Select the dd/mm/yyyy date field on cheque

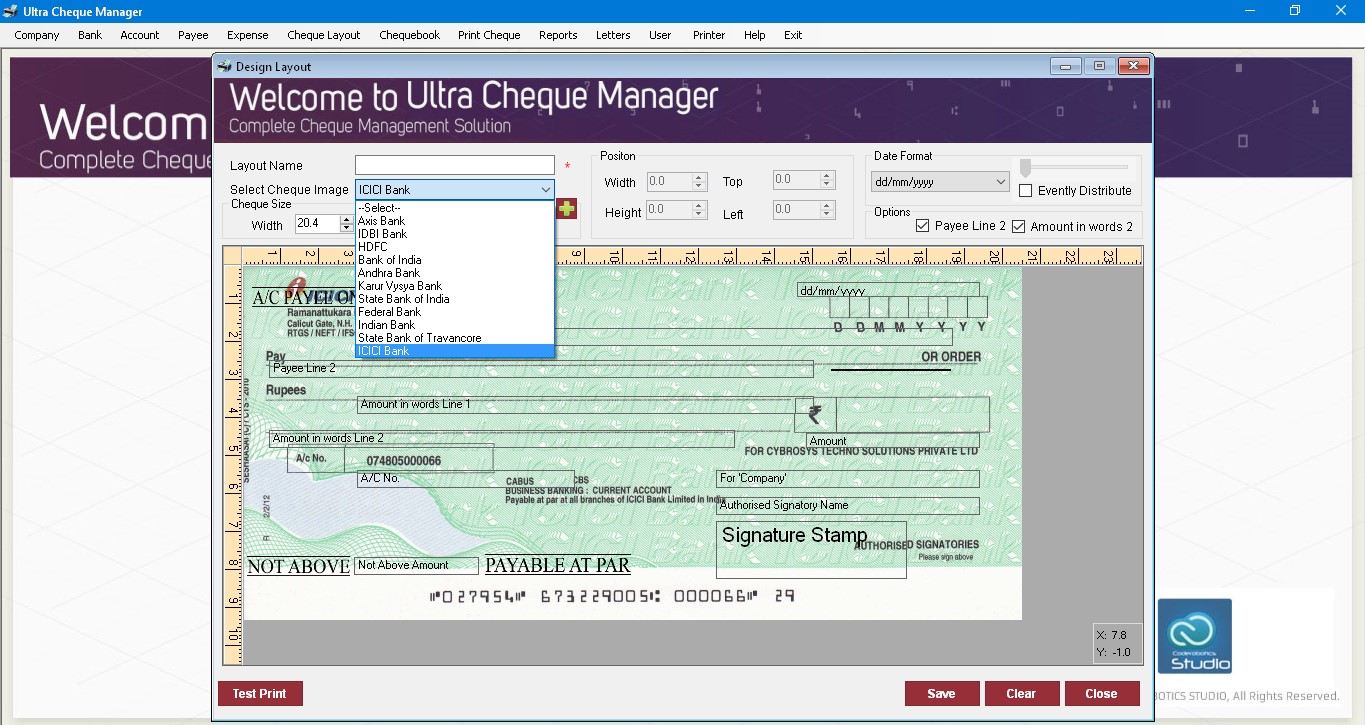coord(888,290)
